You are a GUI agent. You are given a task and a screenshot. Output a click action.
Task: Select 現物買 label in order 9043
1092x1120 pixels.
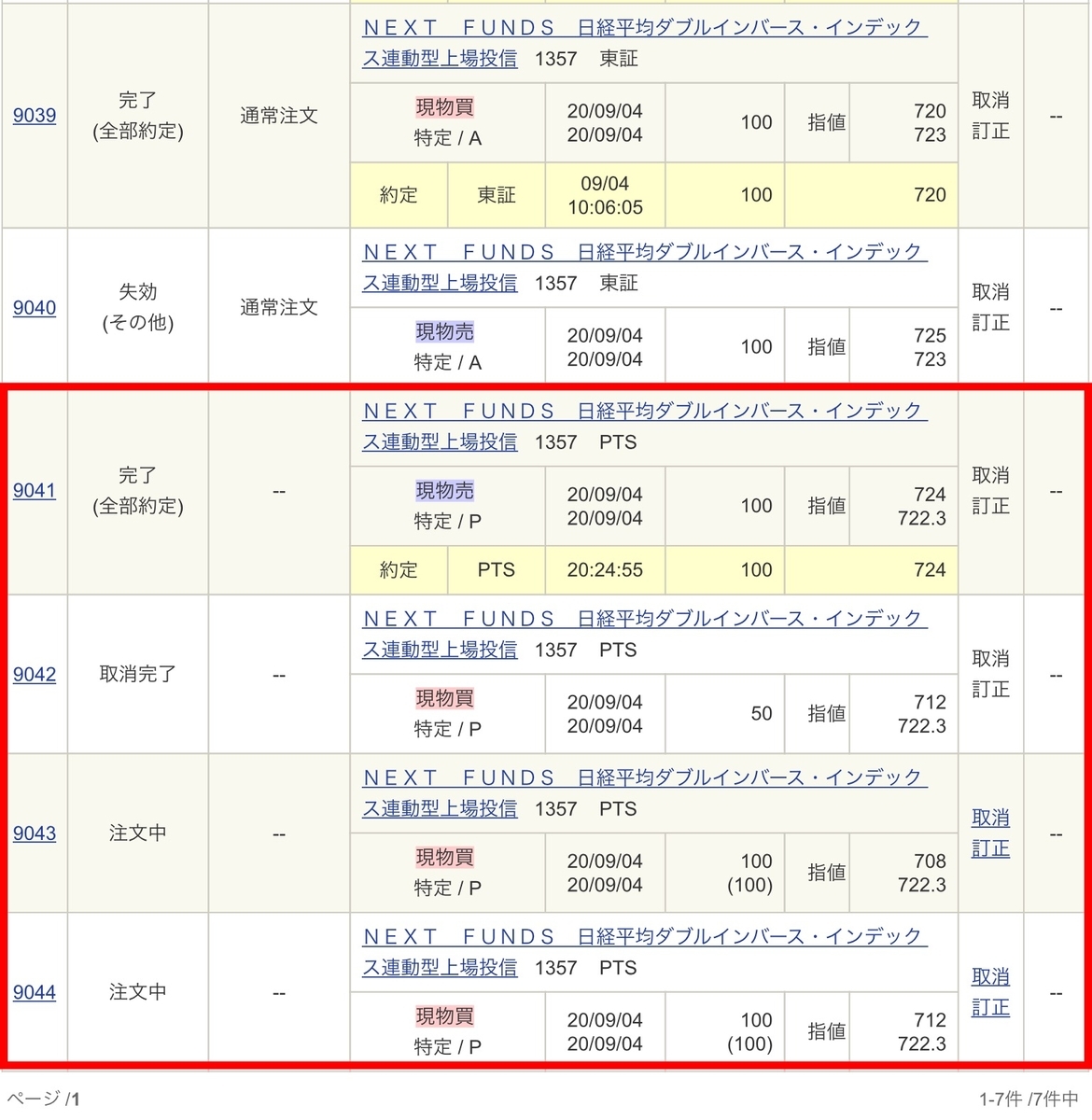[445, 858]
